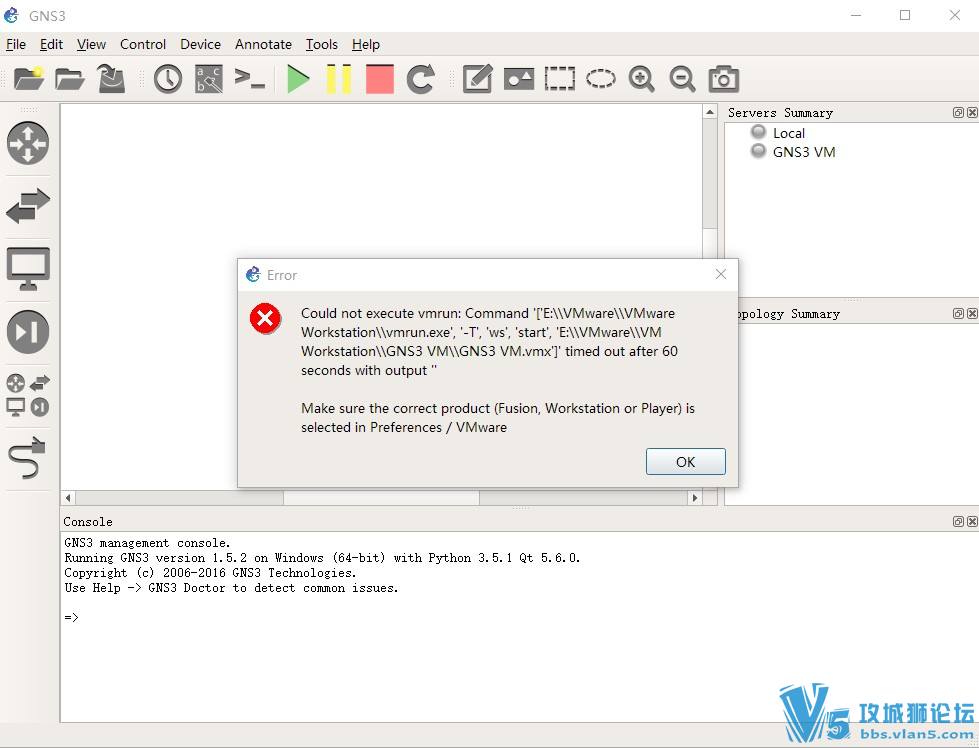The height and width of the screenshot is (748, 979).
Task: Float the Servers Summary panel
Action: coord(958,113)
